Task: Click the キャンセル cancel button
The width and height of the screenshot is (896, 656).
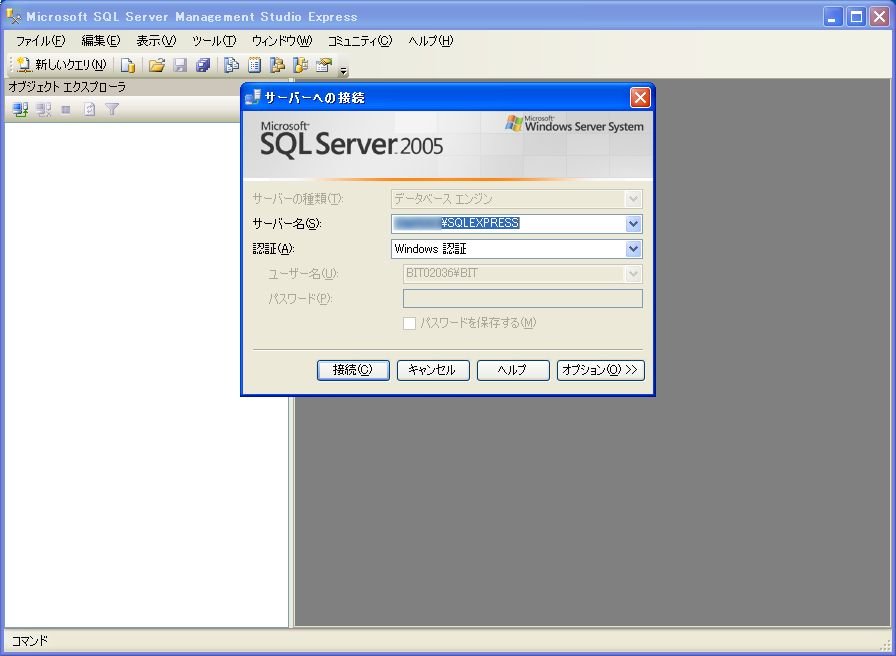Action: [433, 370]
